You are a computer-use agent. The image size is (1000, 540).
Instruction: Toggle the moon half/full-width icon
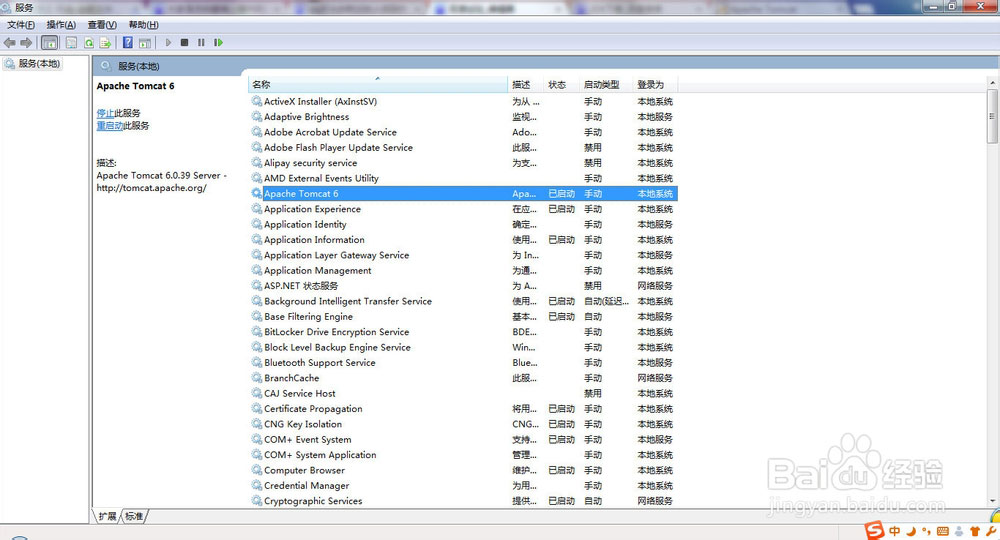pyautogui.click(x=911, y=530)
